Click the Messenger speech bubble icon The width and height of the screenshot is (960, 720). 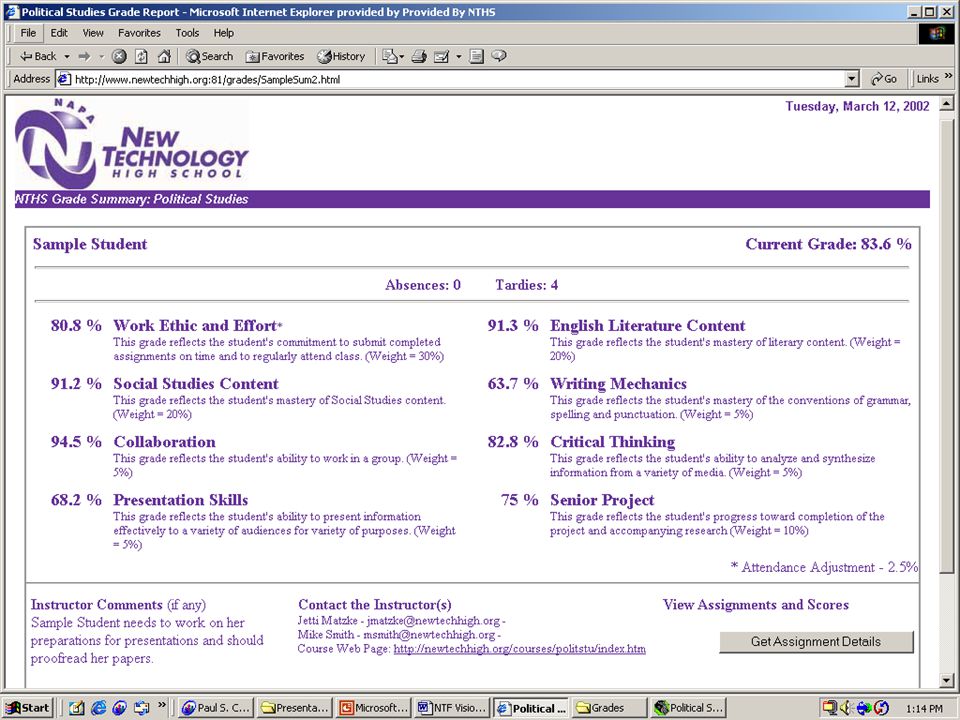coord(499,56)
